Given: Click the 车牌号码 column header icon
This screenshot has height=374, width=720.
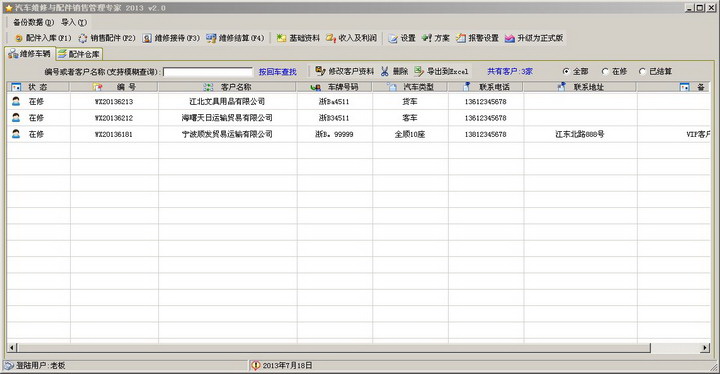Looking at the screenshot, I should 315,87.
